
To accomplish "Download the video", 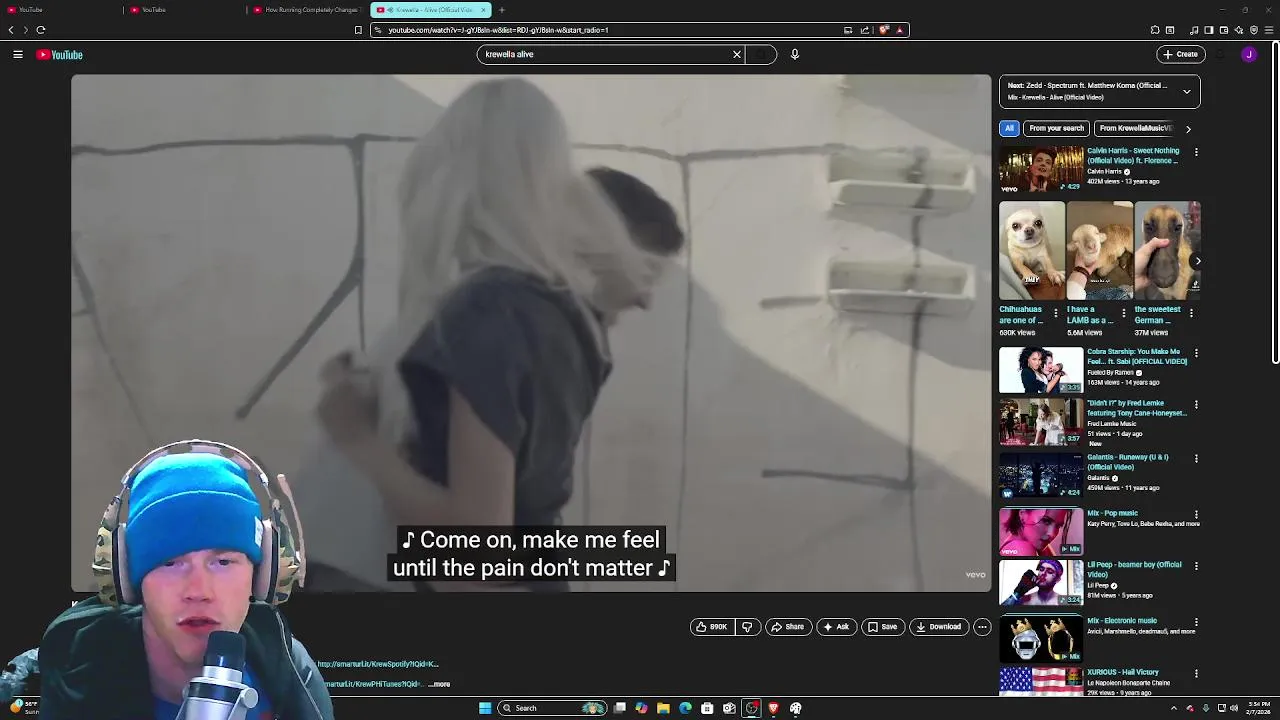I will (939, 627).
